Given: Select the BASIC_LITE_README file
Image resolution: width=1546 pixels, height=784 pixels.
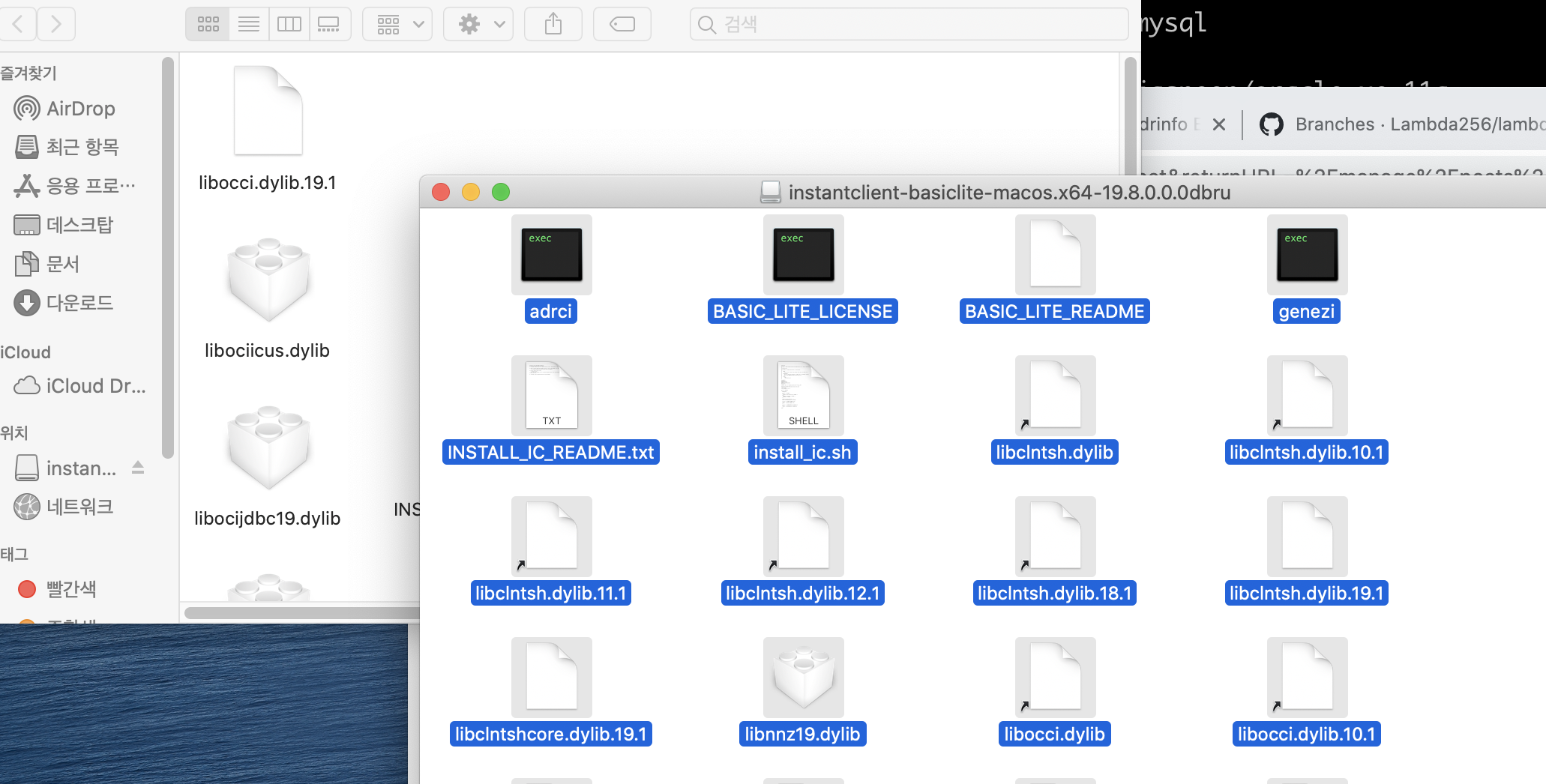Looking at the screenshot, I should (1055, 268).
